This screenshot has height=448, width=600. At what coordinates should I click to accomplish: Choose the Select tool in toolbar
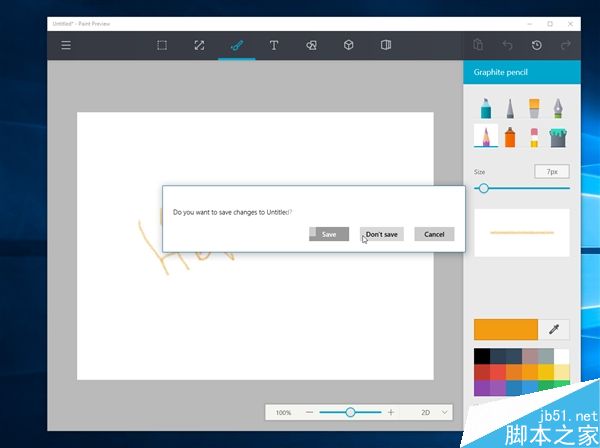162,46
